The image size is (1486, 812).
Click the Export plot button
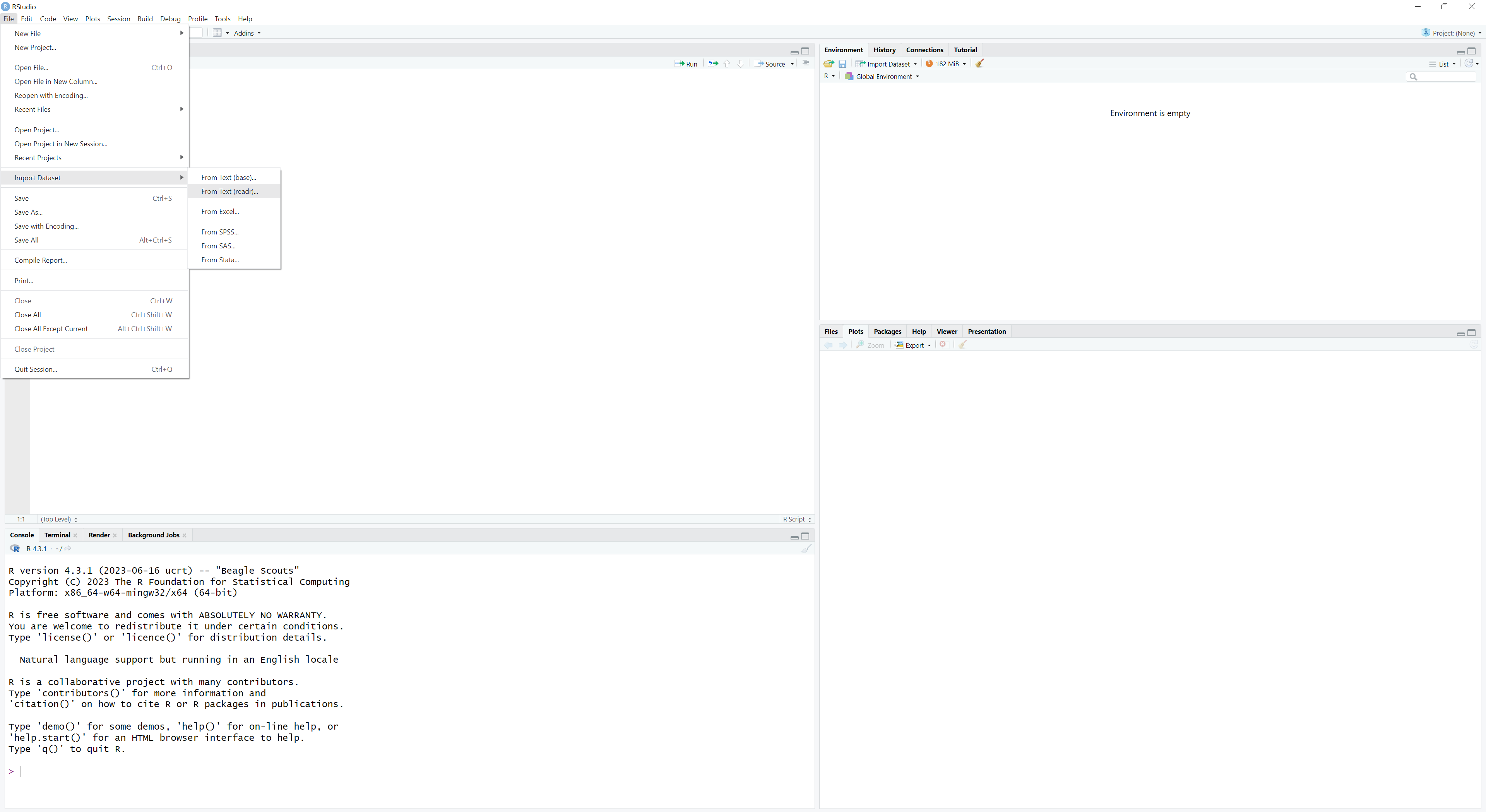tap(912, 345)
